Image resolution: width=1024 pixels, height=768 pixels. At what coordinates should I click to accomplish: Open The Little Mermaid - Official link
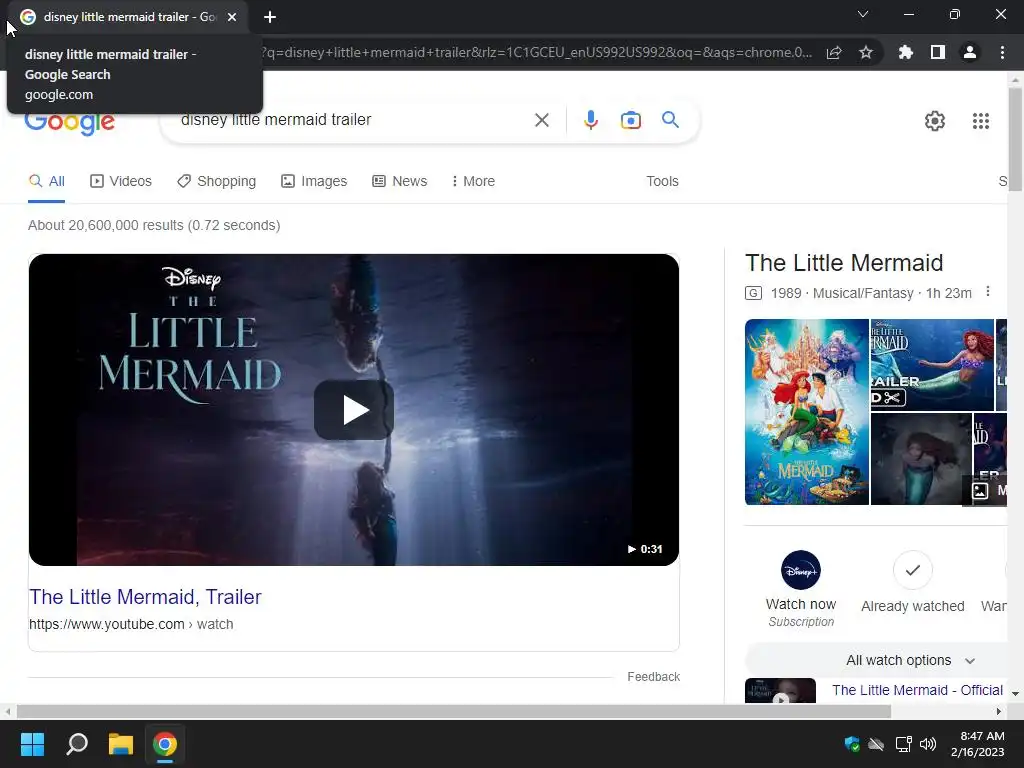point(917,690)
